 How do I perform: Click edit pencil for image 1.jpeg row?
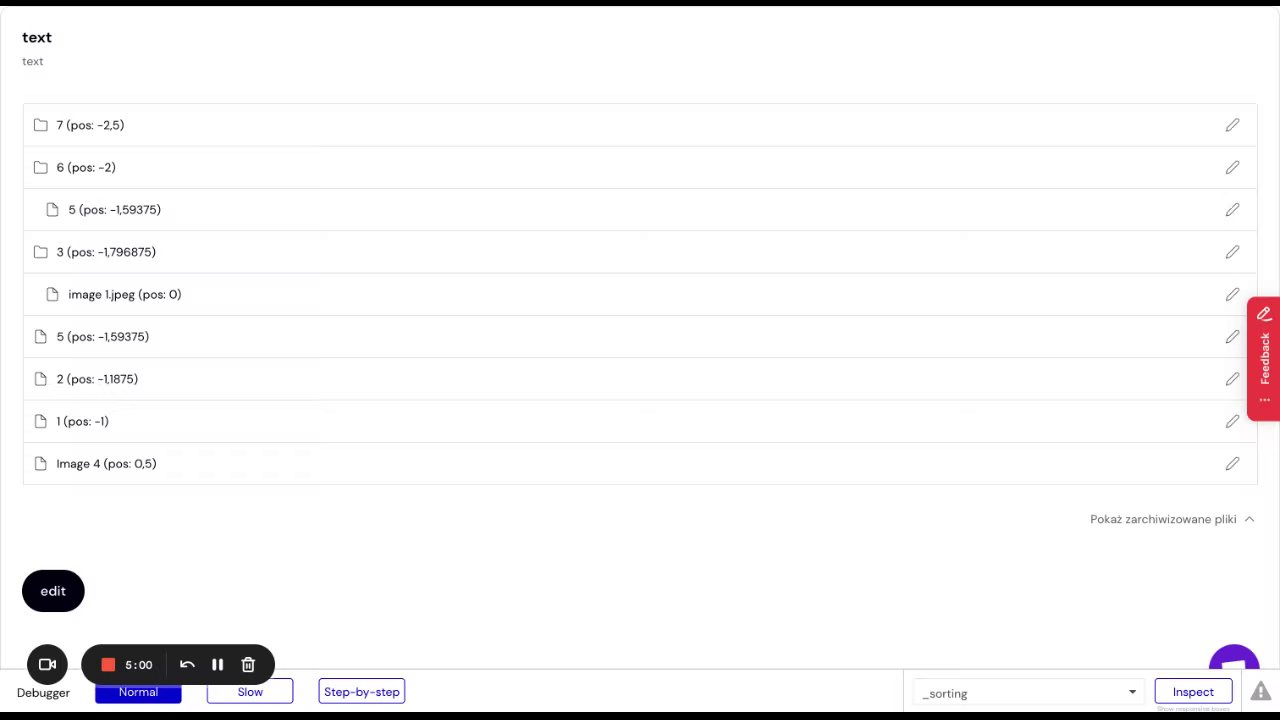(1232, 294)
